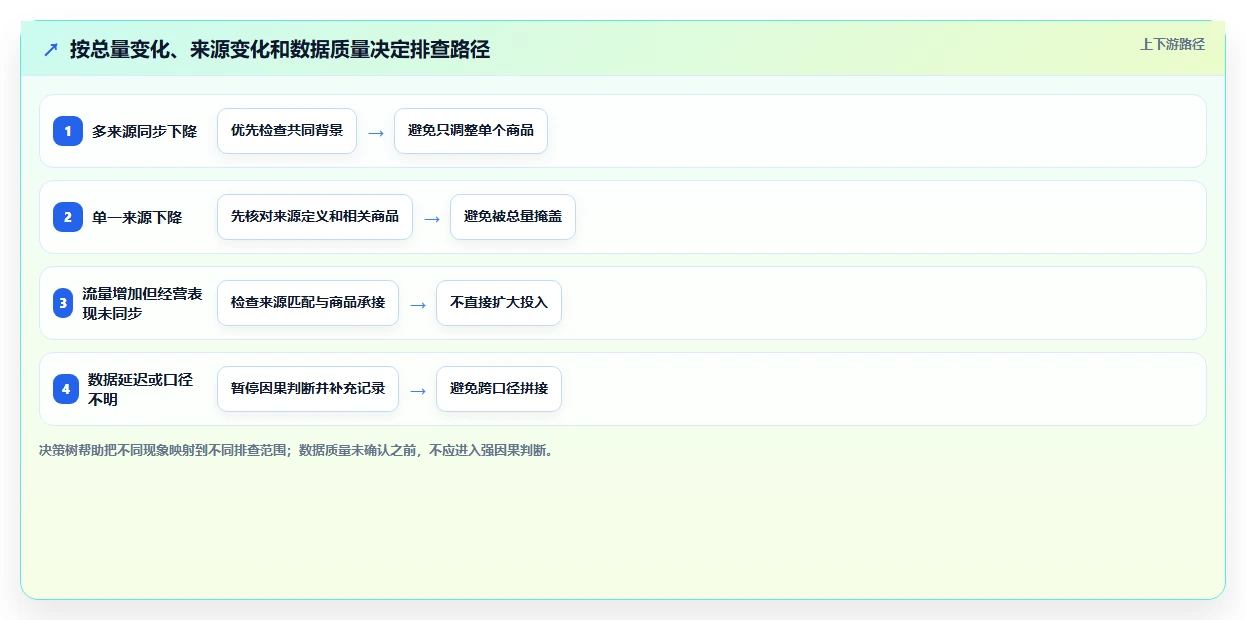Click the number 4 step badge
This screenshot has height=620, width=1246.
coord(66,389)
